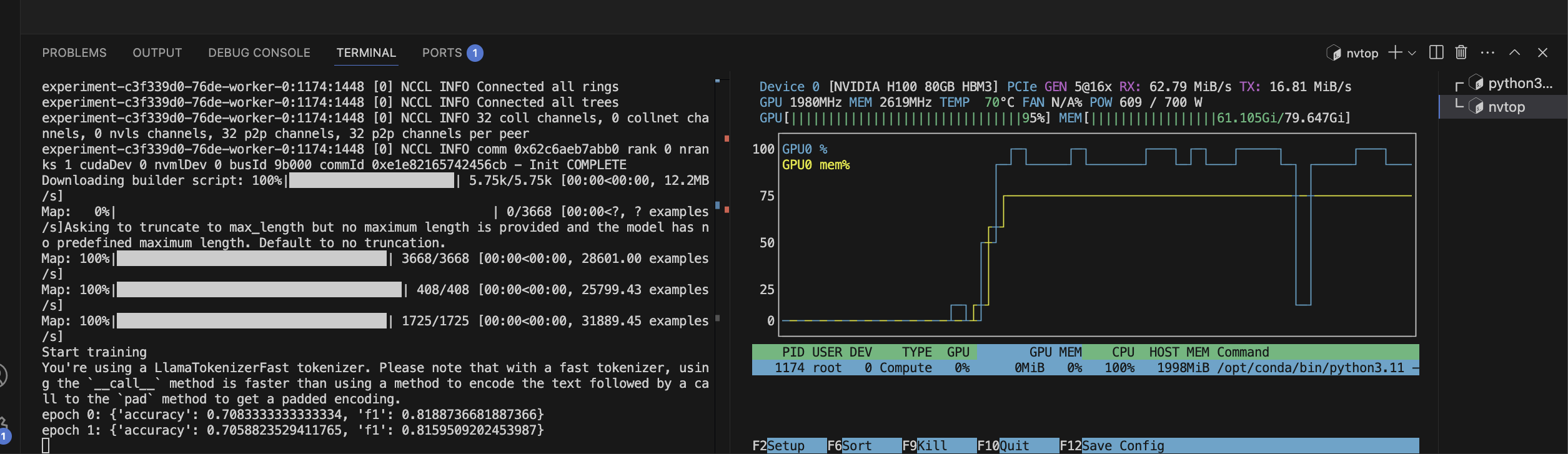
Task: Open the OUTPUT tab
Action: click(157, 53)
